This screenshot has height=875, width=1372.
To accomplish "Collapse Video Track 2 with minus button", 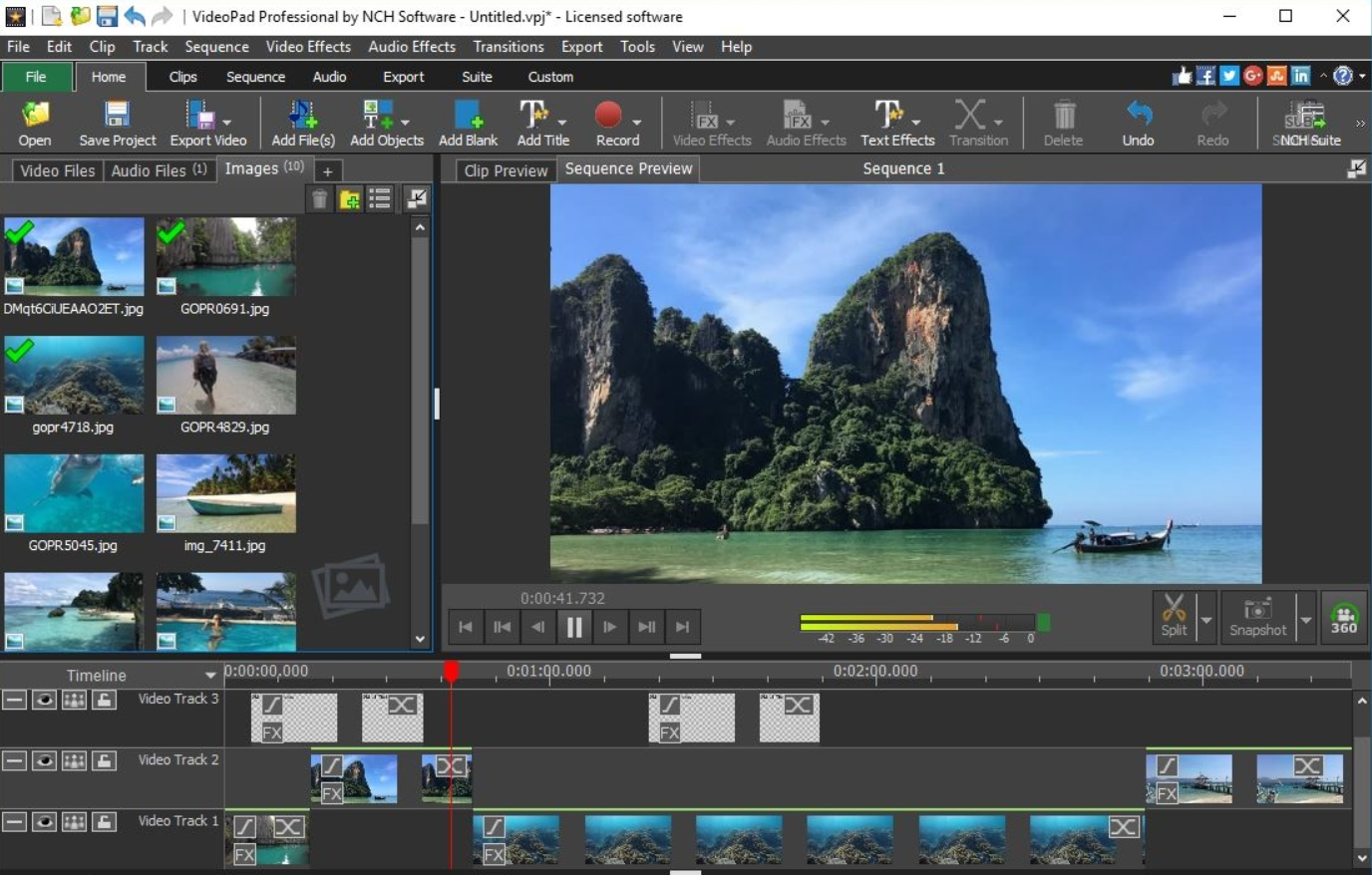I will tap(14, 760).
